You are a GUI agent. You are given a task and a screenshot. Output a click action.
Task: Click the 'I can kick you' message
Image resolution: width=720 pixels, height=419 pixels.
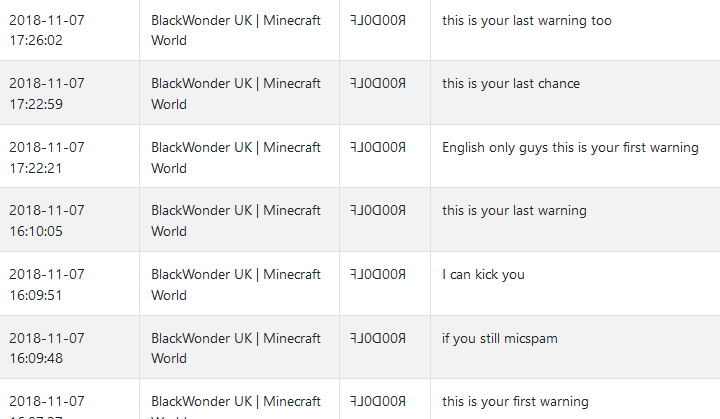click(483, 275)
